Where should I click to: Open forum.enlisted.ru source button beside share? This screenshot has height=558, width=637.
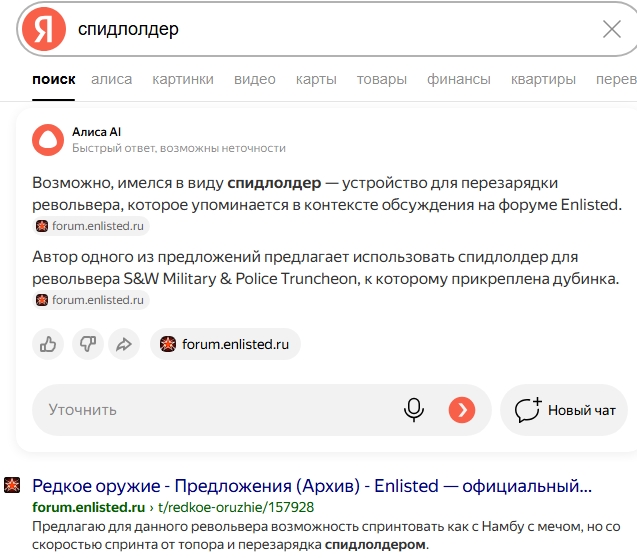pos(225,344)
